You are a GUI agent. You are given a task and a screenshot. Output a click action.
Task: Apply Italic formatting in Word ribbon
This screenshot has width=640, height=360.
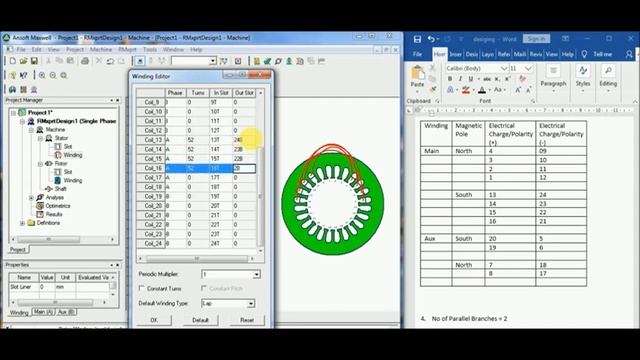pos(460,79)
